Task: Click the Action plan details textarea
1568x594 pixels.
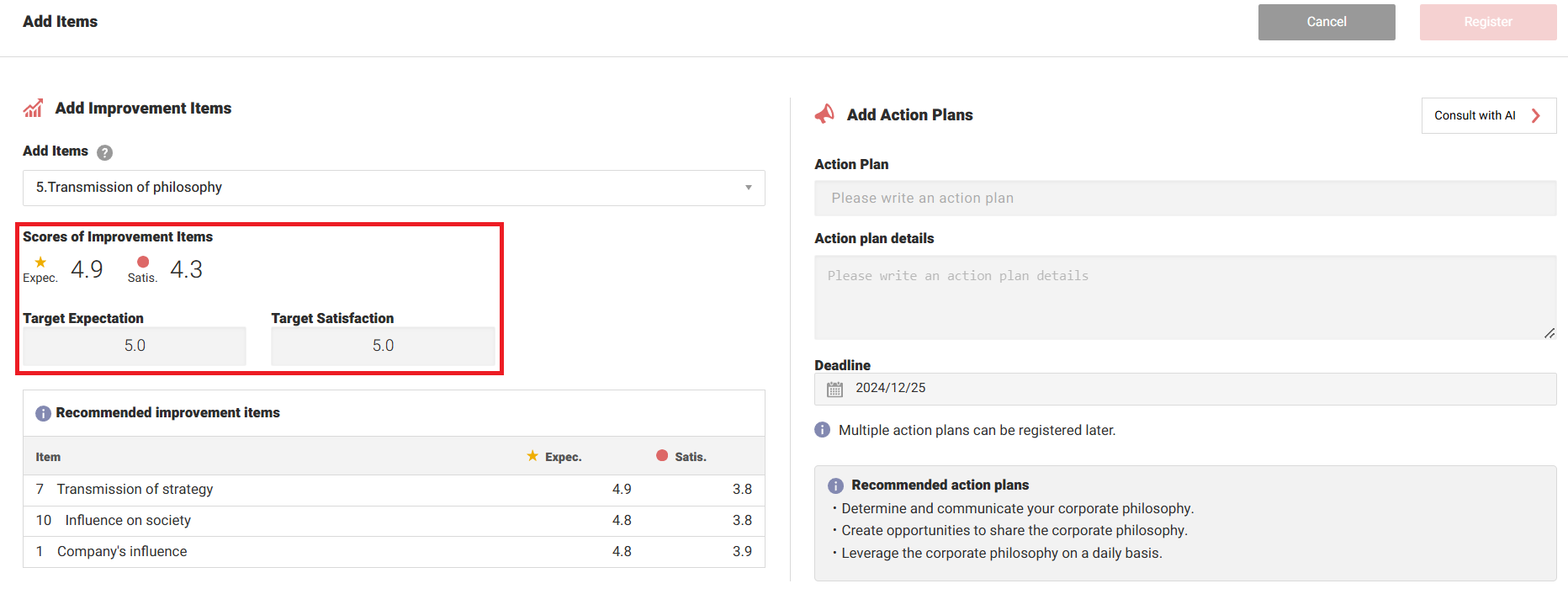Action: pos(1184,298)
